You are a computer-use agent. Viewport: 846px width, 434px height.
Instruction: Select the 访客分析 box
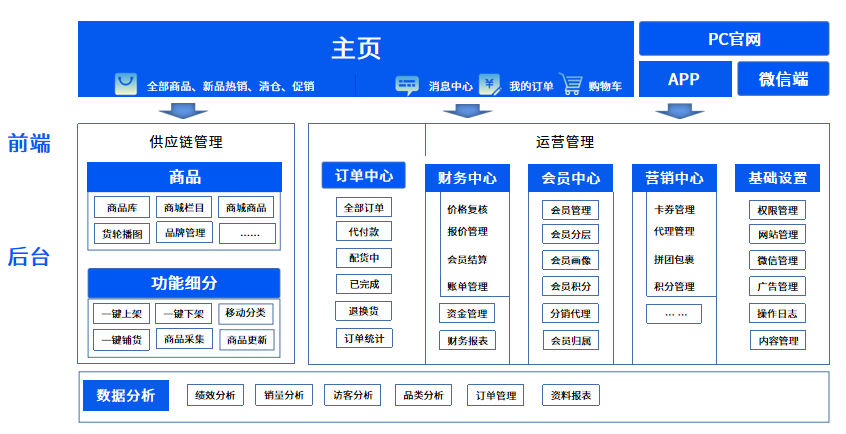(x=353, y=395)
